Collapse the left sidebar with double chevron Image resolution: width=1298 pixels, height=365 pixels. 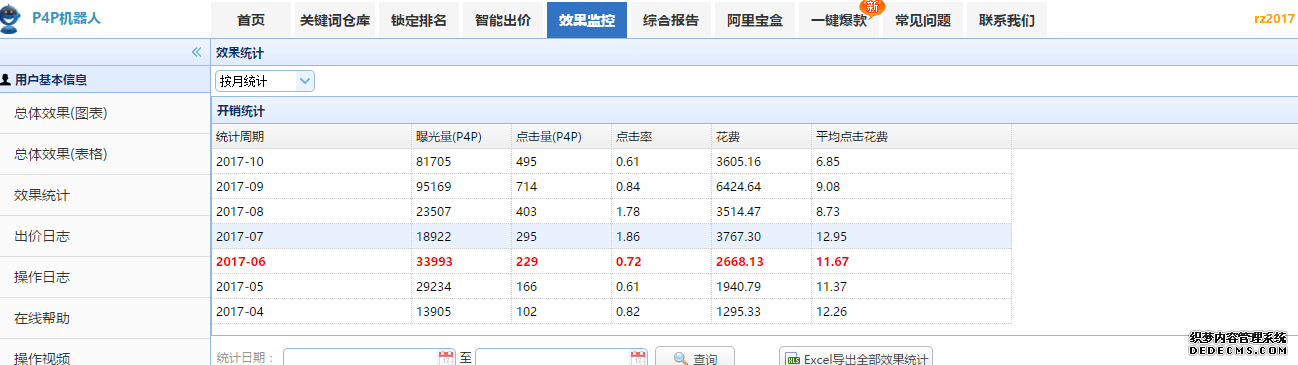197,52
